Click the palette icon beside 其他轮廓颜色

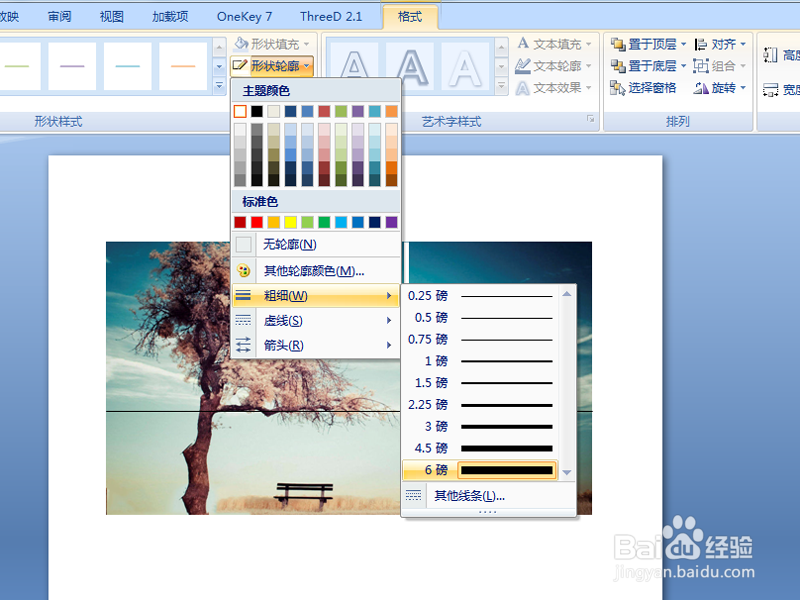[243, 271]
